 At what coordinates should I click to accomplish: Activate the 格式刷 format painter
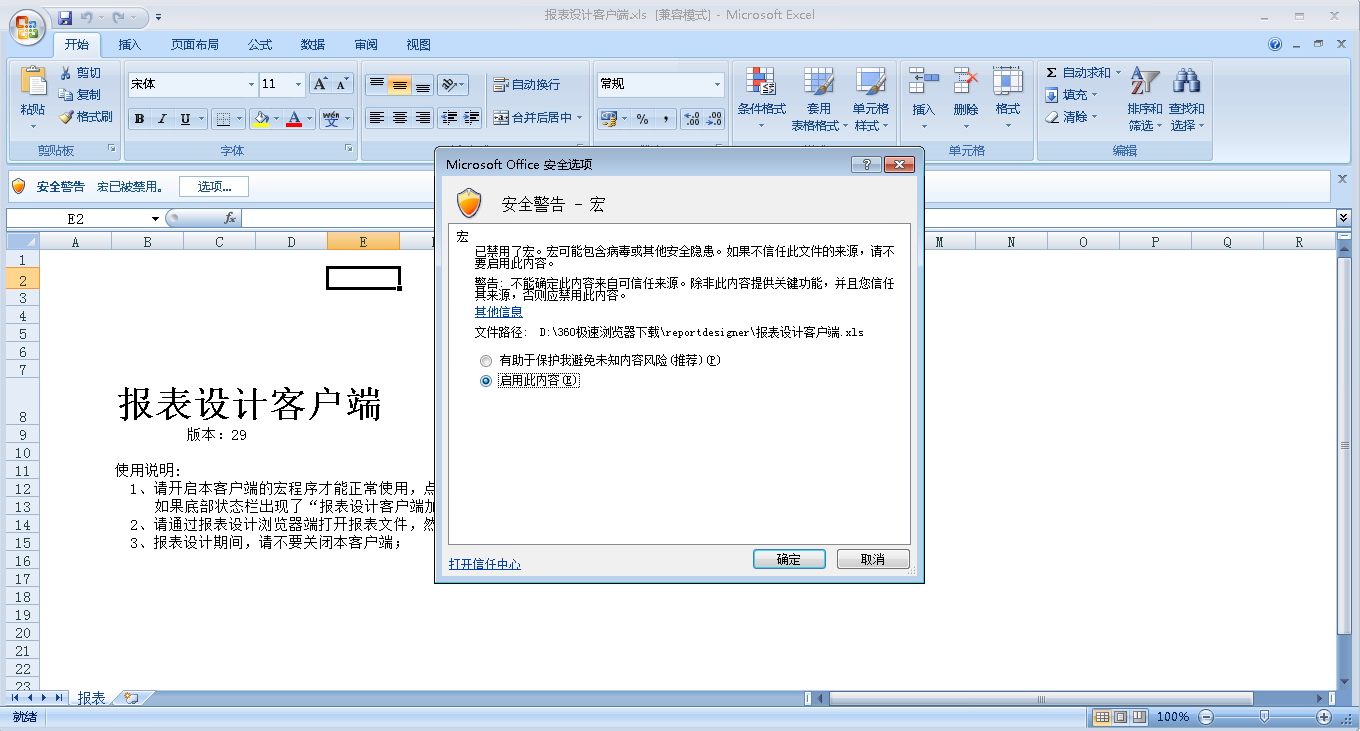click(85, 117)
